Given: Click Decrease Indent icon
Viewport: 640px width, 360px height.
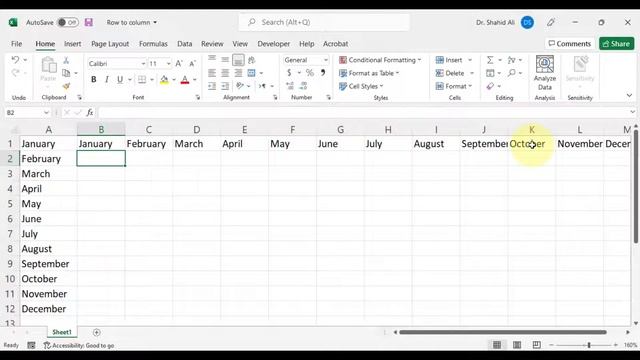Looking at the screenshot, I should point(212,86).
